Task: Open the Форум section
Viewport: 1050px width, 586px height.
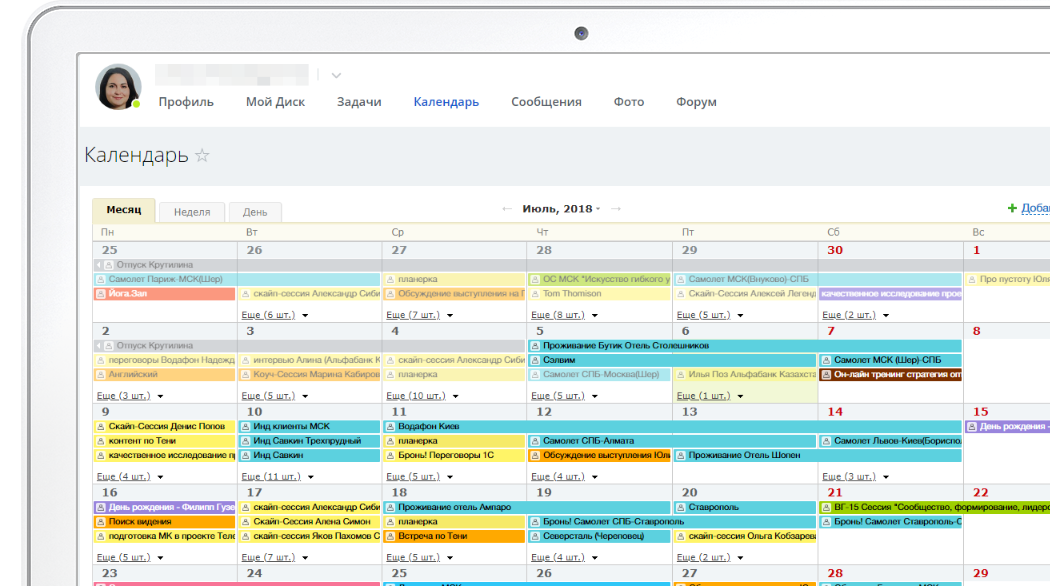Action: (696, 102)
